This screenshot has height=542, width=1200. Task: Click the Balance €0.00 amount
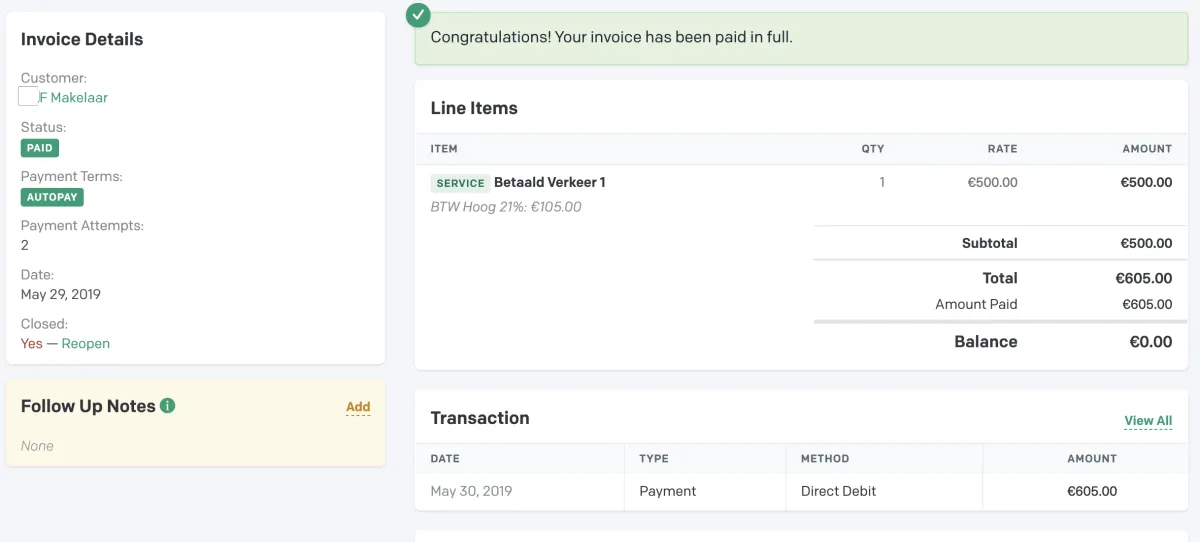1150,342
